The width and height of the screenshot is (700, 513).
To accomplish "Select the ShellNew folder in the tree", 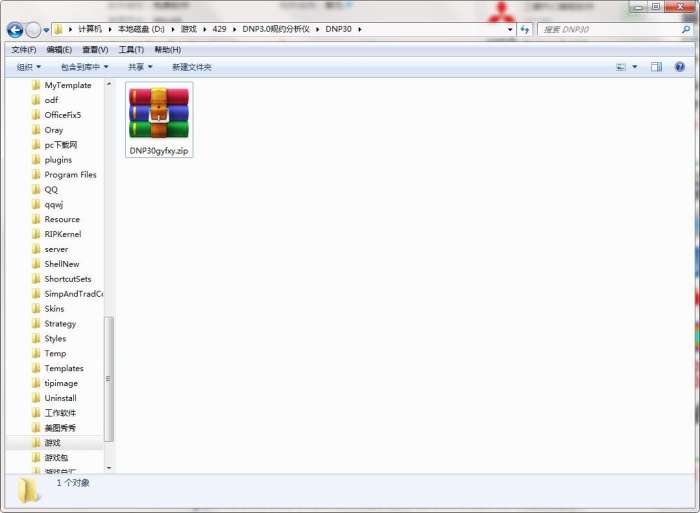I will coord(56,264).
